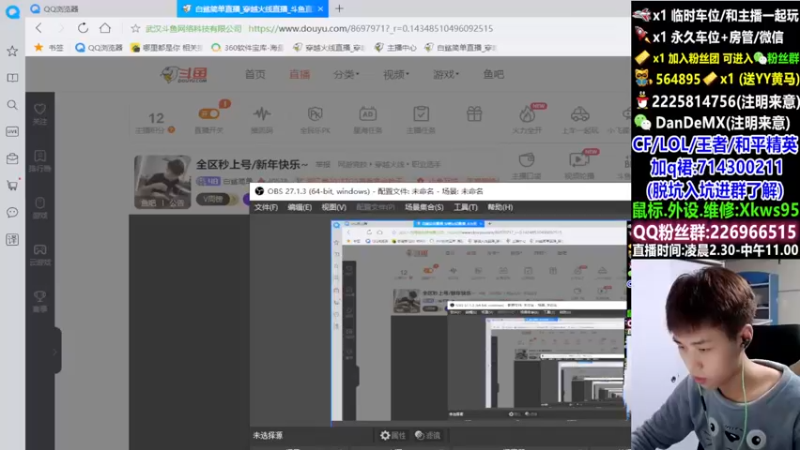This screenshot has width=800, height=450.
Task: Open 主播任务 clipboard icon
Action: [x=421, y=119]
